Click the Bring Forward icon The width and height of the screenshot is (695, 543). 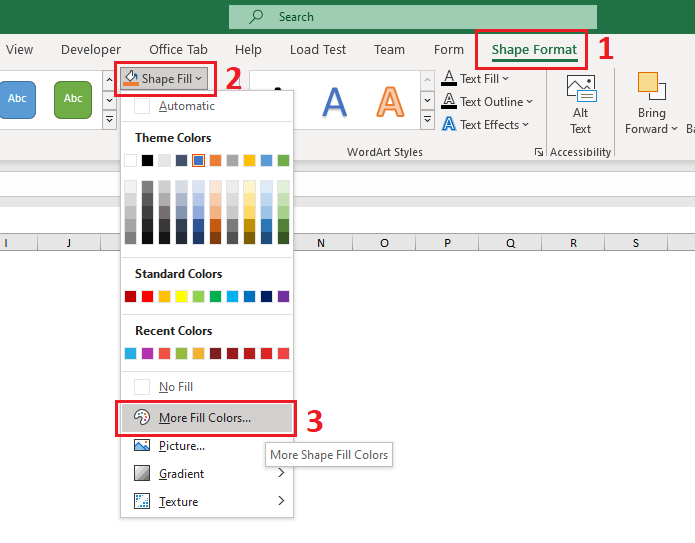pyautogui.click(x=652, y=86)
